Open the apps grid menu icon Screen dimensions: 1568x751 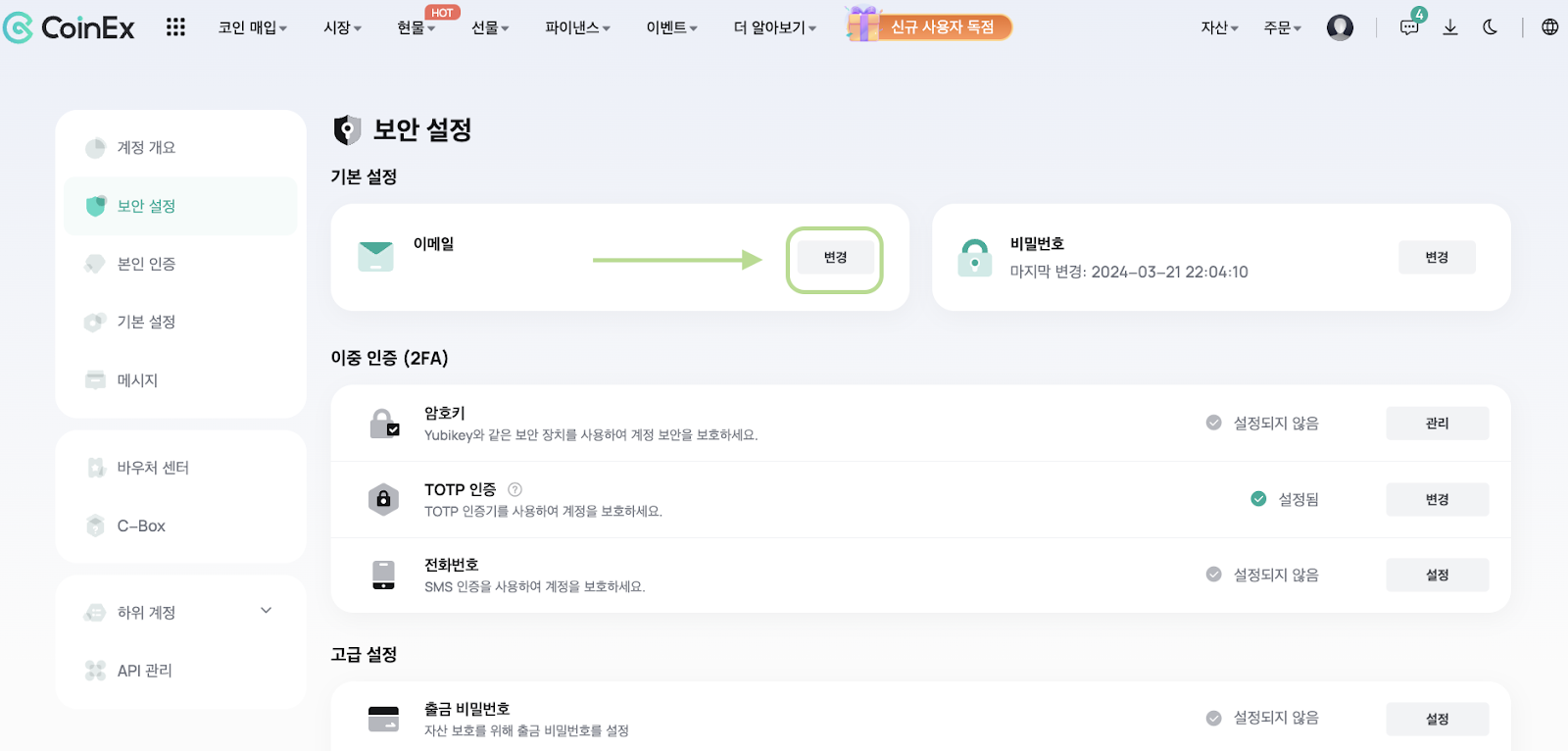click(x=175, y=27)
